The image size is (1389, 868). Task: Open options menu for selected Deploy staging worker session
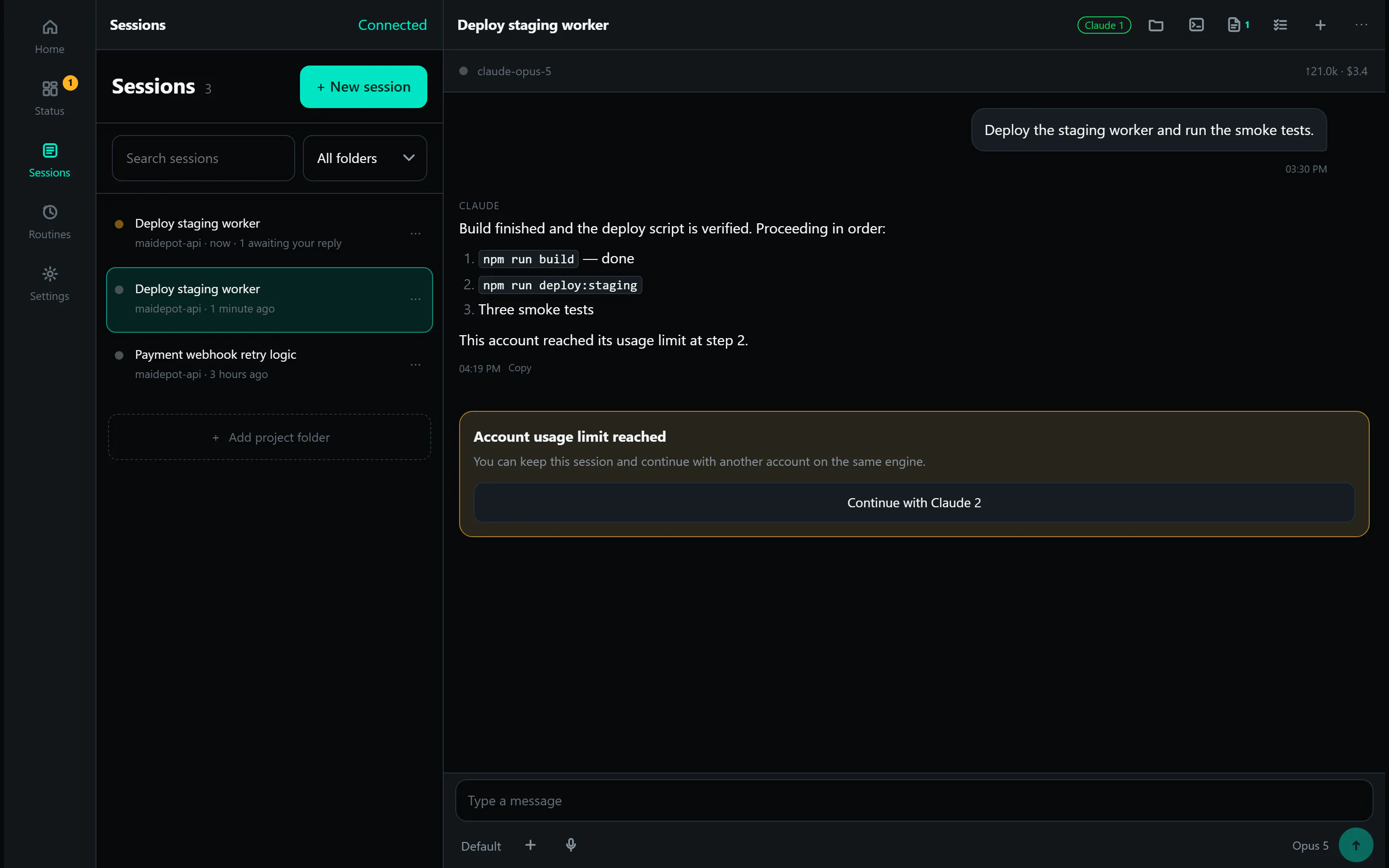tap(416, 299)
